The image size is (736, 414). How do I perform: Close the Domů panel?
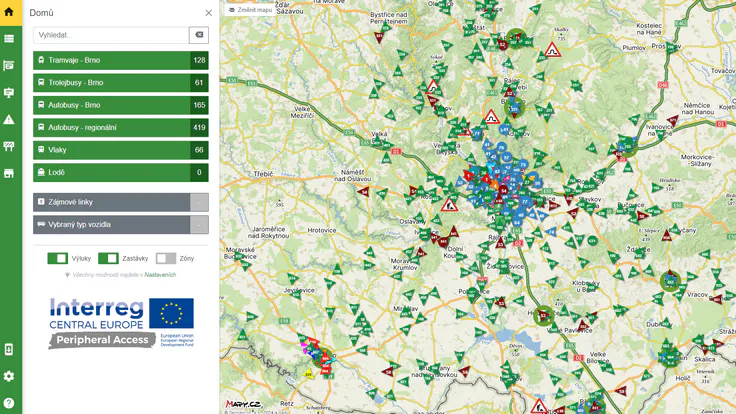[x=208, y=13]
